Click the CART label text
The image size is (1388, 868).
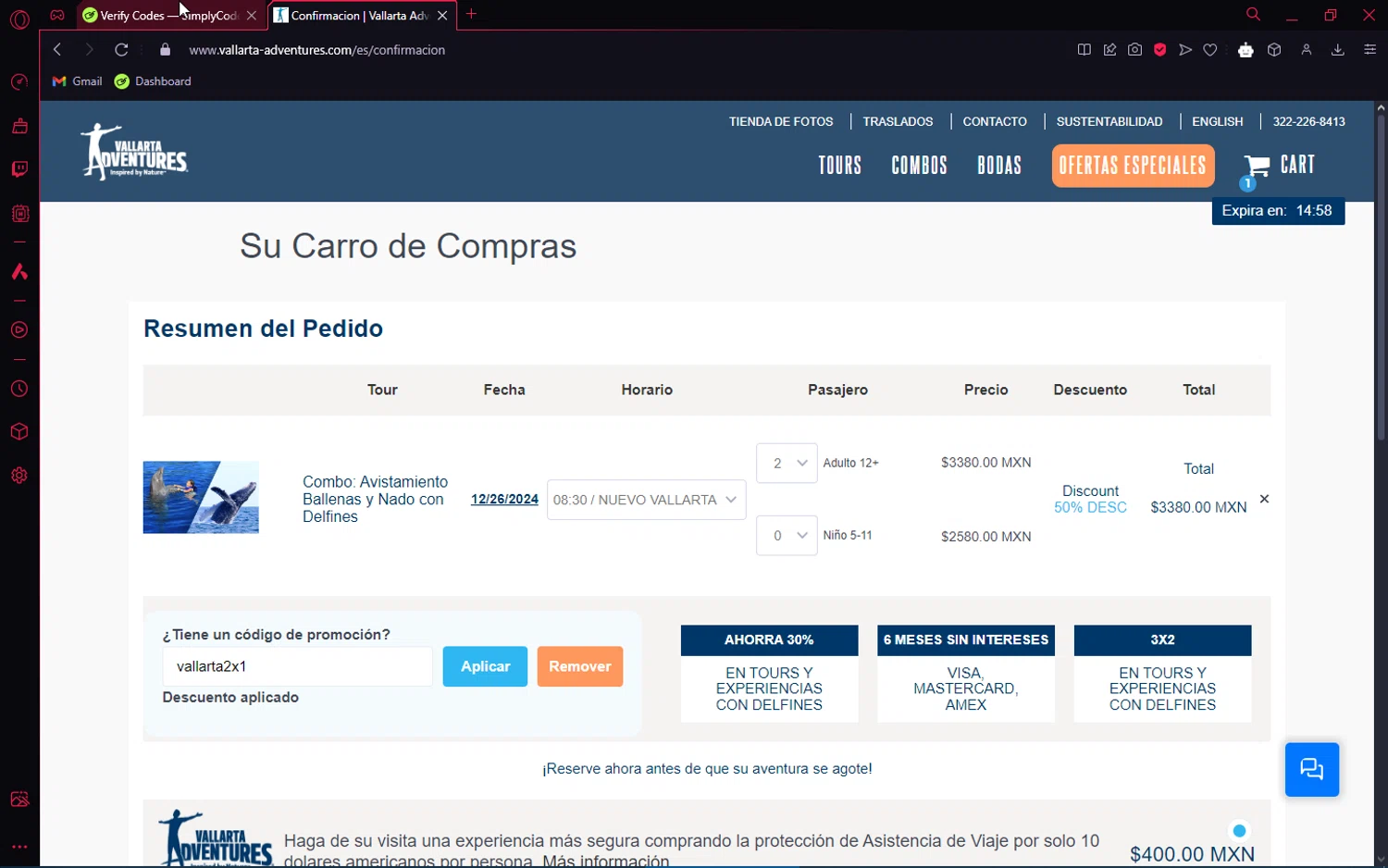(1297, 165)
